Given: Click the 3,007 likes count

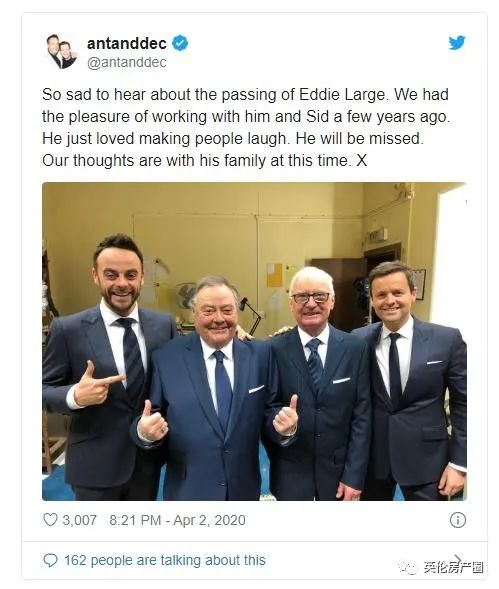Looking at the screenshot, I should (x=80, y=520).
